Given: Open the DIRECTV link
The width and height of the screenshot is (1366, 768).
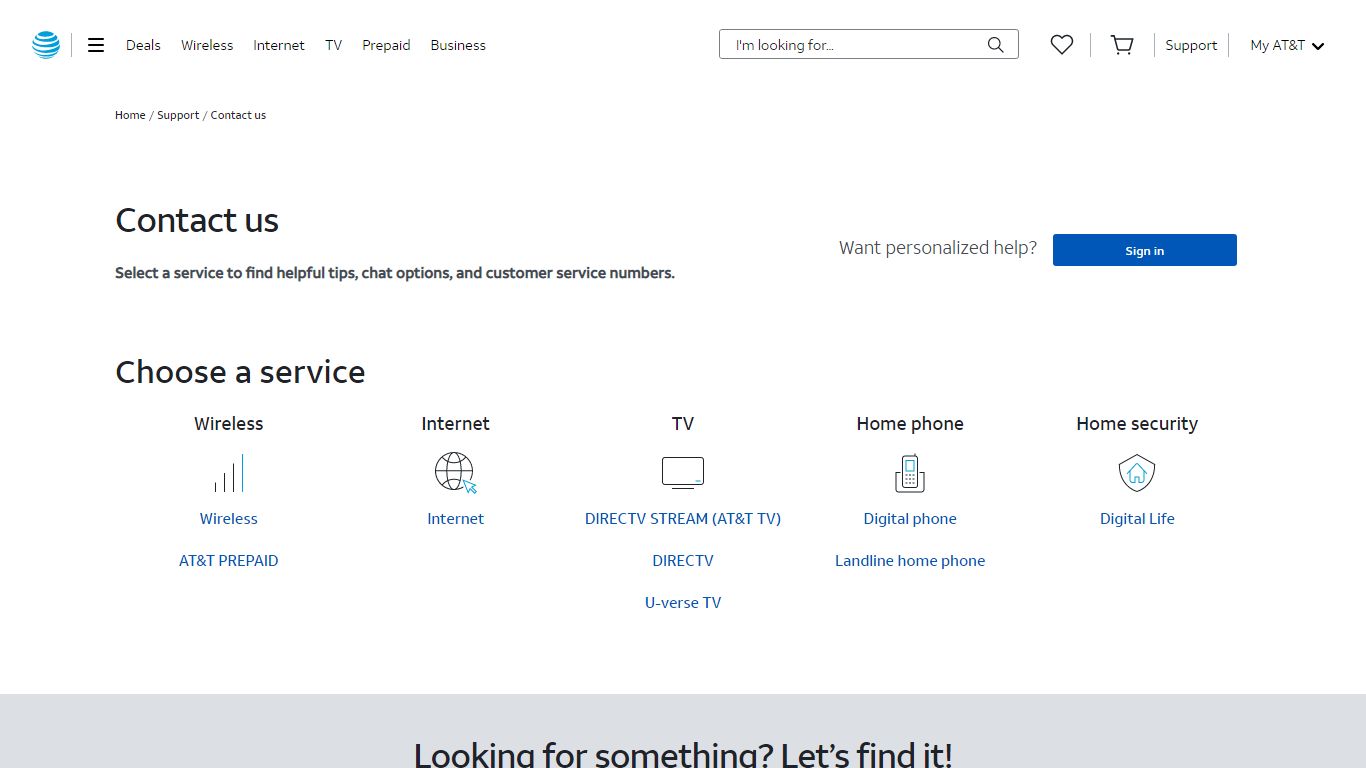Looking at the screenshot, I should (683, 561).
